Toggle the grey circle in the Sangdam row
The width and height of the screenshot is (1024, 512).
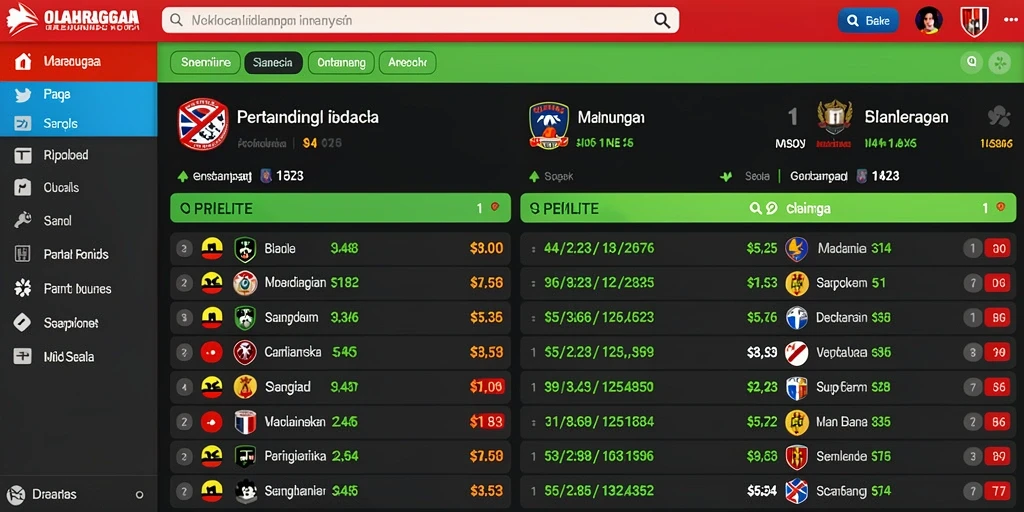(x=184, y=318)
